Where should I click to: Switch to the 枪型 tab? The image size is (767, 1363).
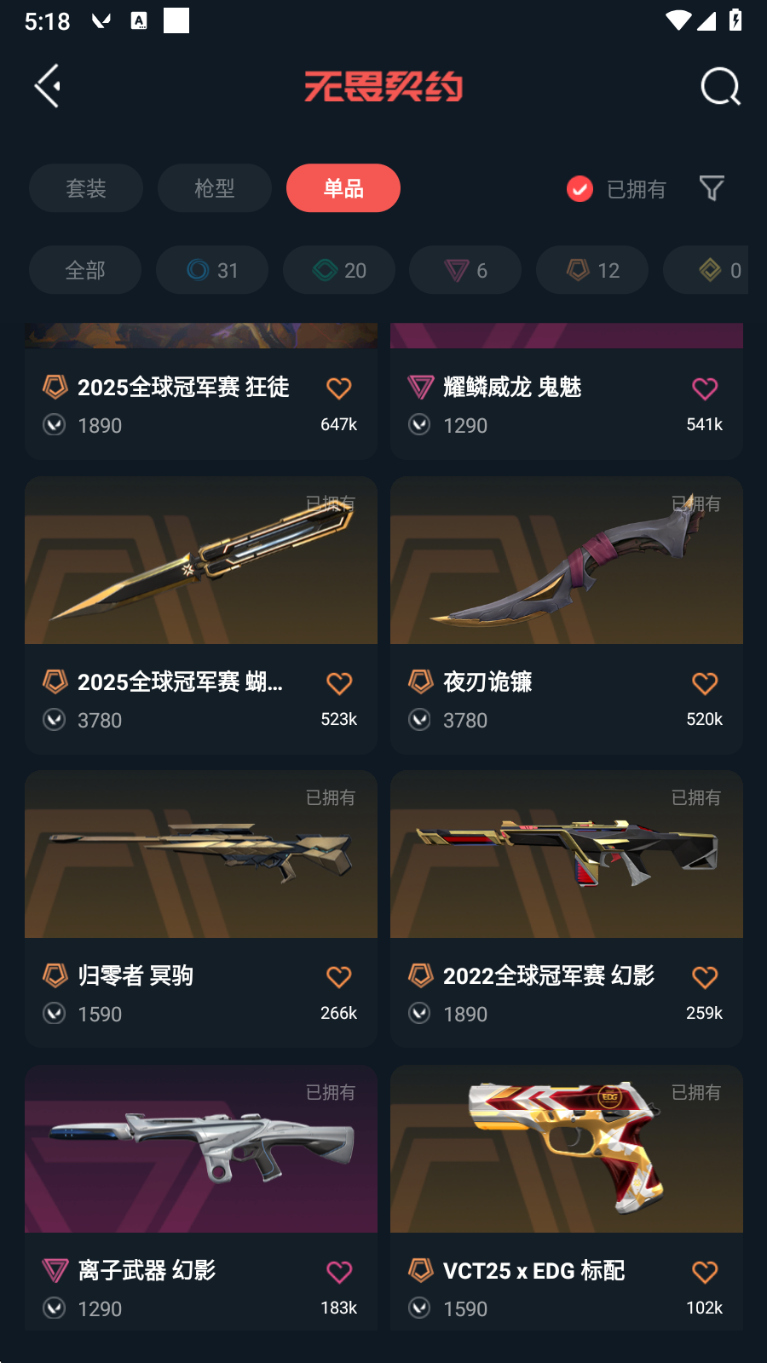point(214,188)
